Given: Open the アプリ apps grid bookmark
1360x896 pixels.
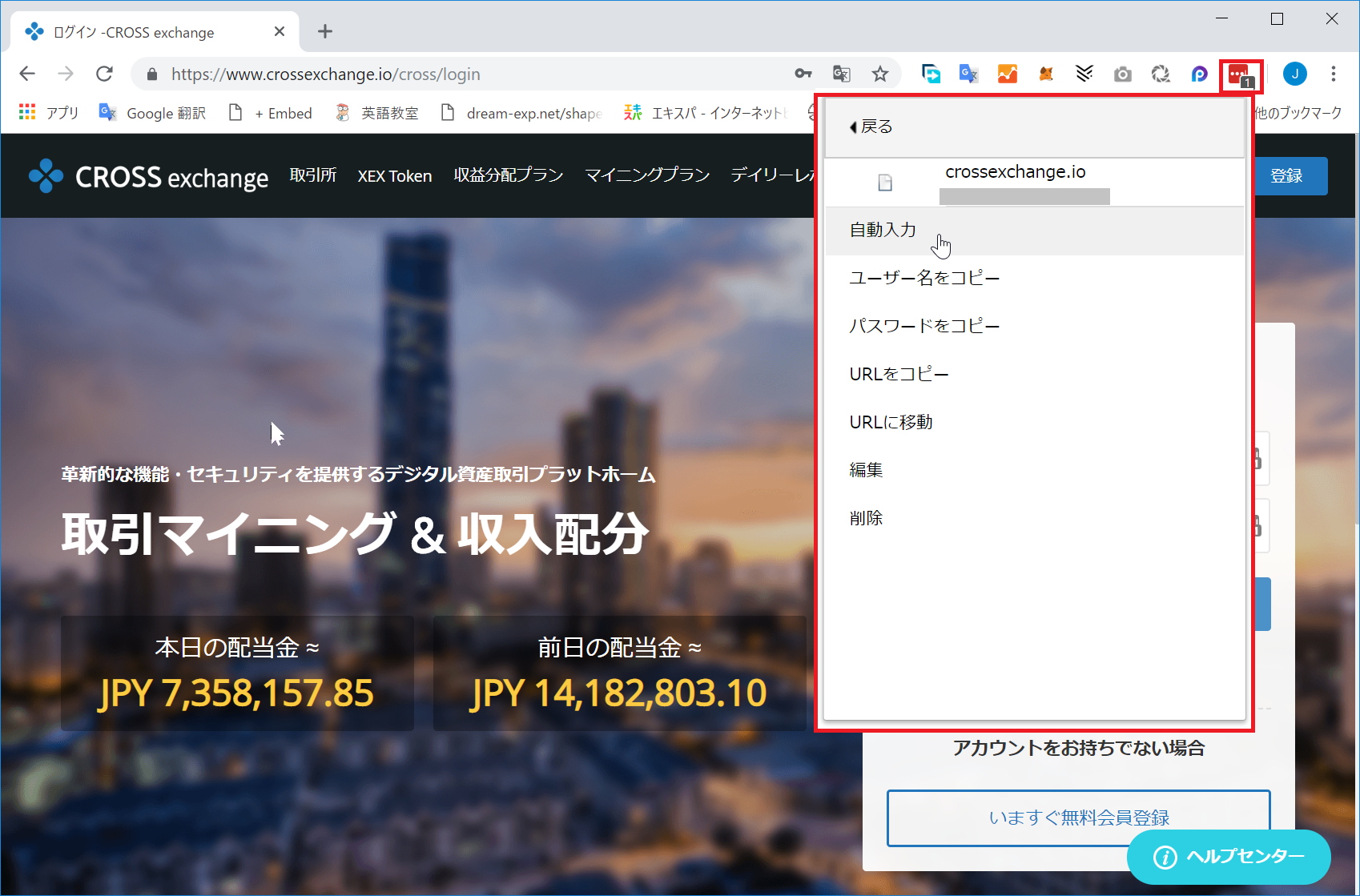Looking at the screenshot, I should 49,113.
